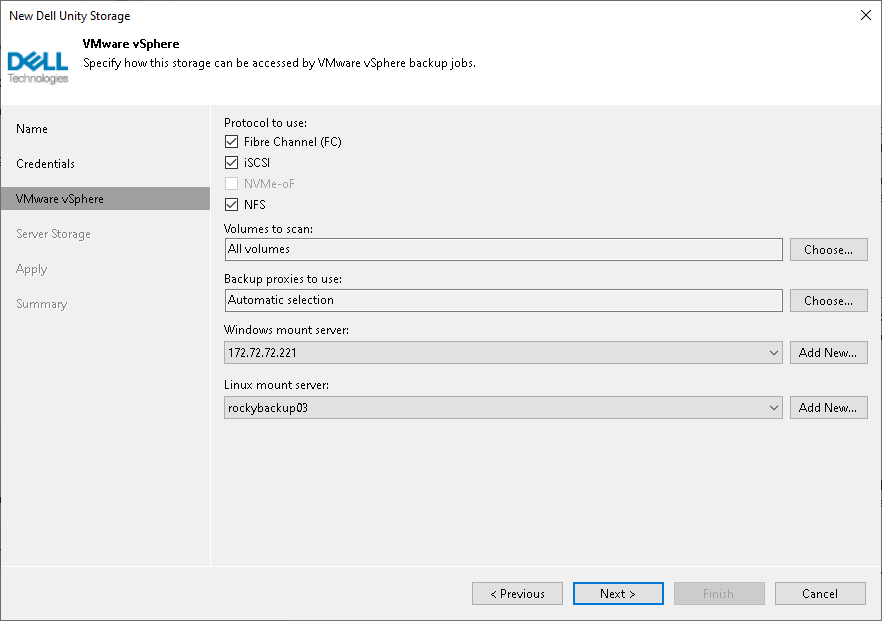882x621 pixels.
Task: Uncheck the Fibre Channel (FC) protocol
Action: coord(231,142)
